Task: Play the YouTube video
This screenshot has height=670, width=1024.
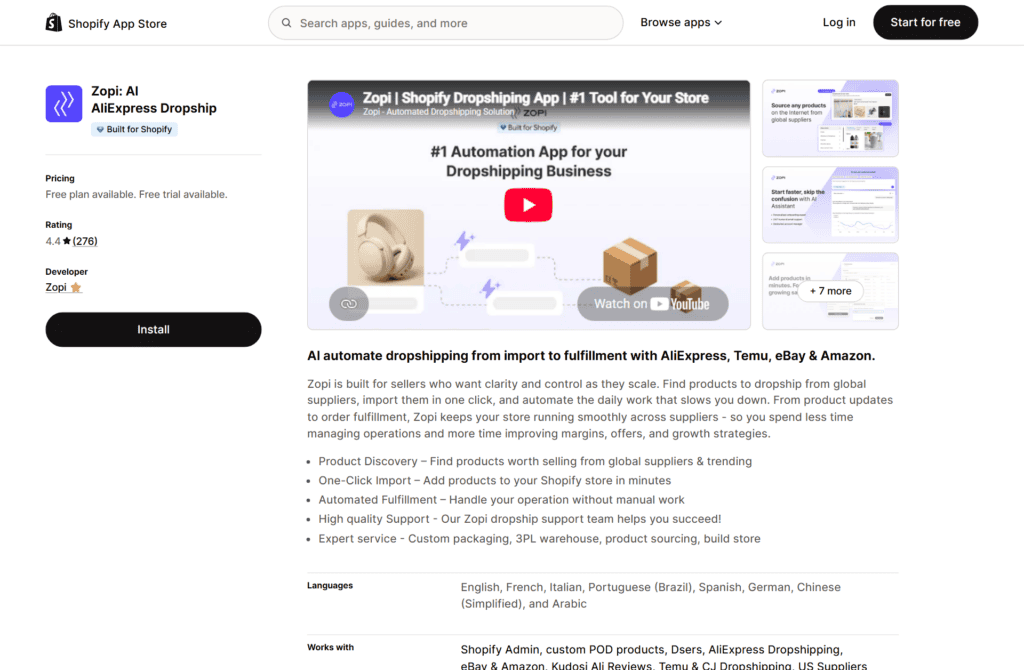Action: 528,205
